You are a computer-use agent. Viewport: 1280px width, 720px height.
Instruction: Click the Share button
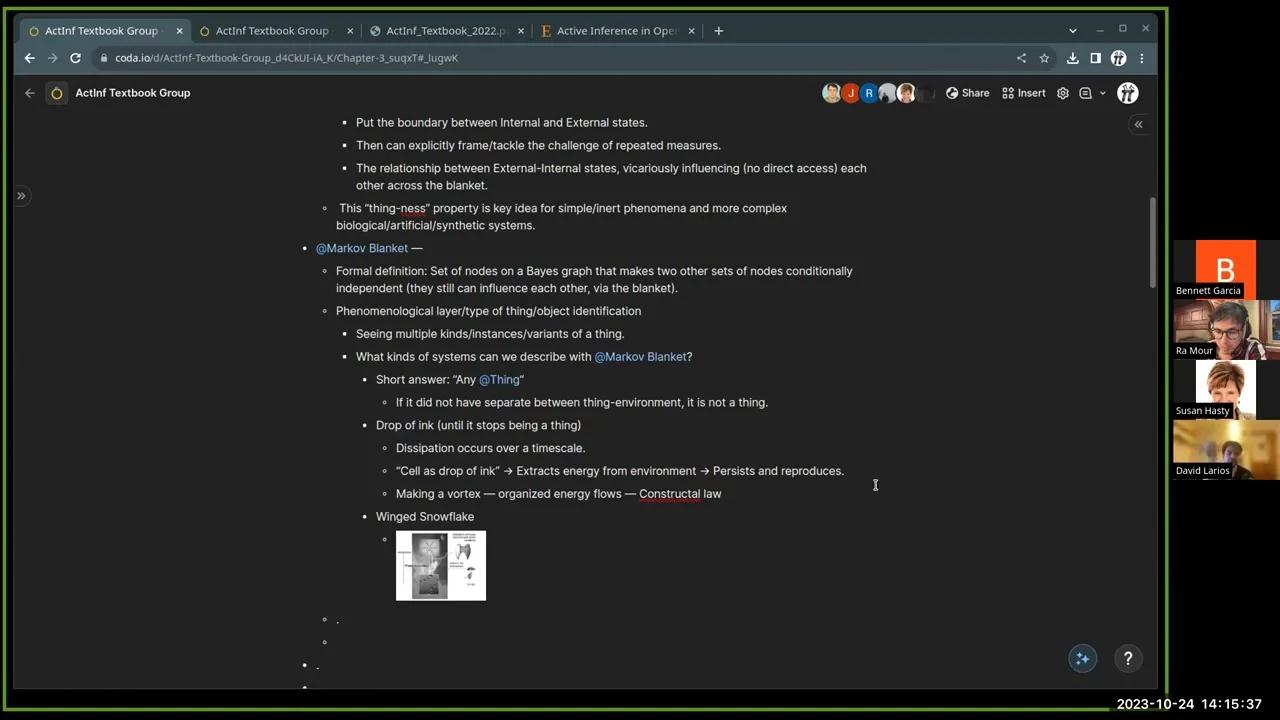click(967, 93)
